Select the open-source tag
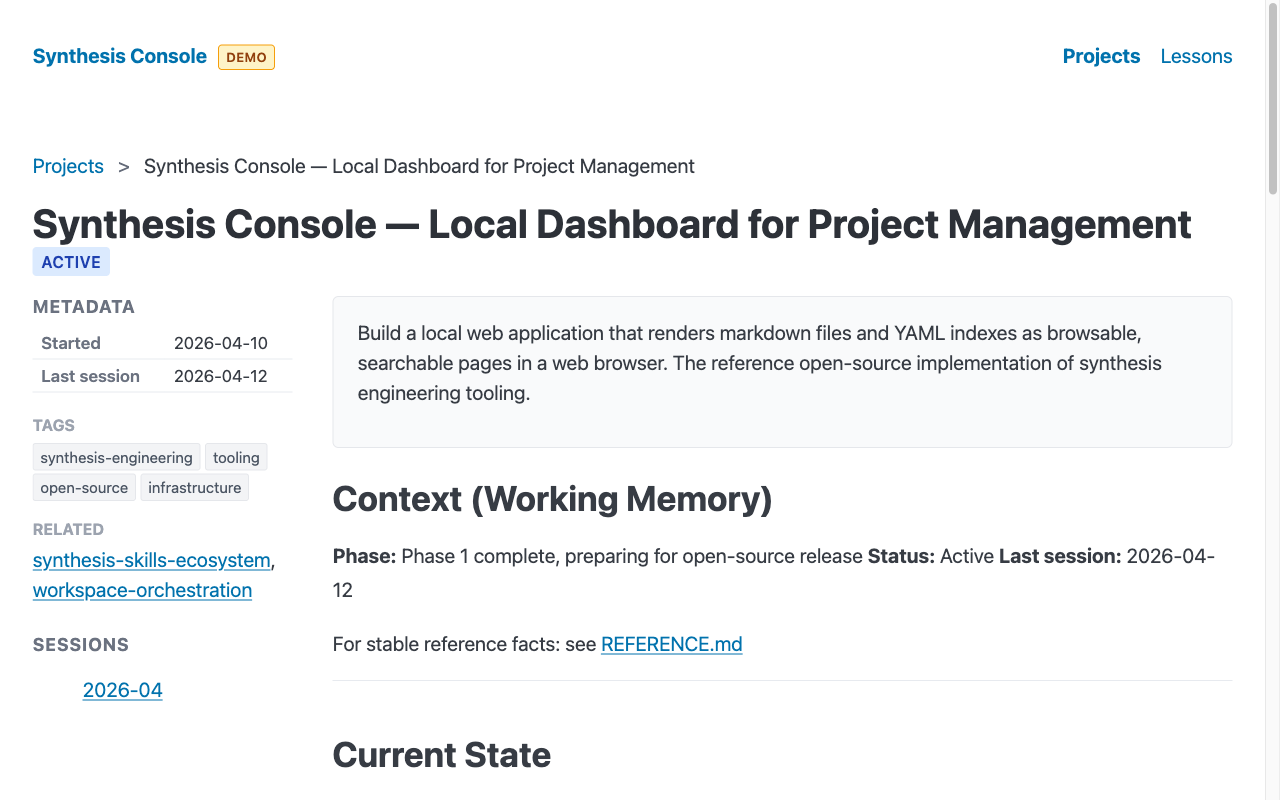 (x=84, y=487)
